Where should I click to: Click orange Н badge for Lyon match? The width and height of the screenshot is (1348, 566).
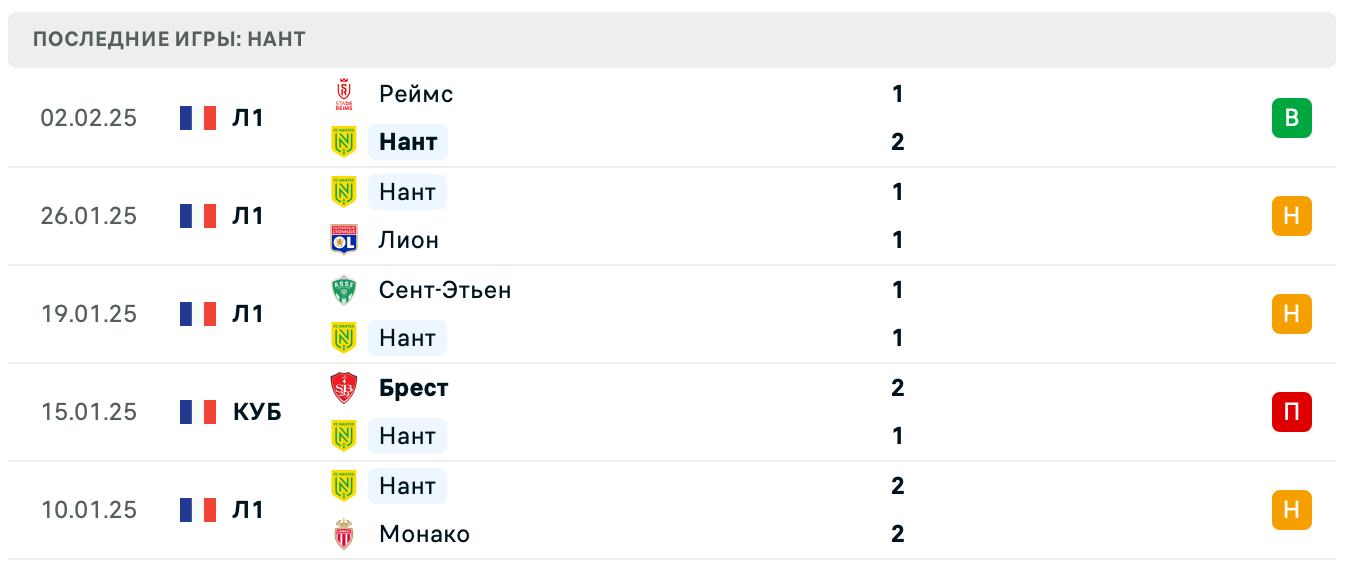click(x=1291, y=216)
